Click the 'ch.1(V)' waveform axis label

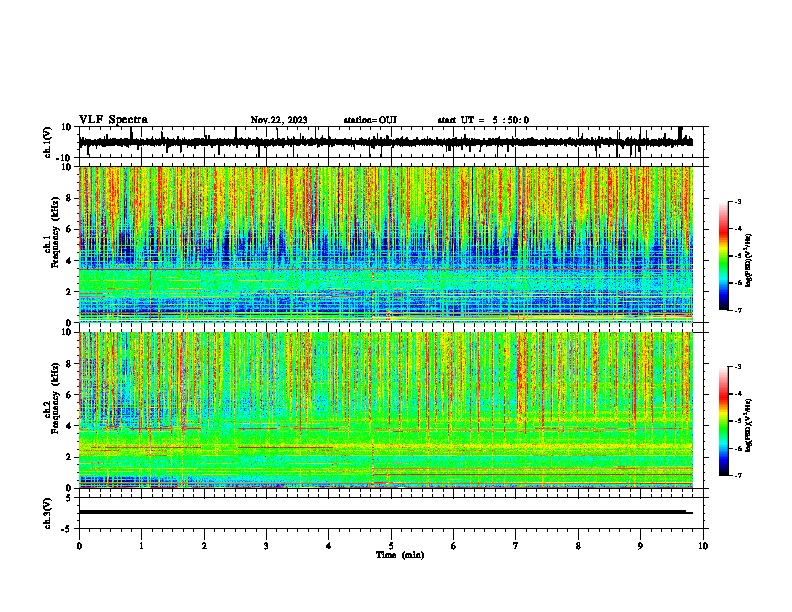point(47,143)
